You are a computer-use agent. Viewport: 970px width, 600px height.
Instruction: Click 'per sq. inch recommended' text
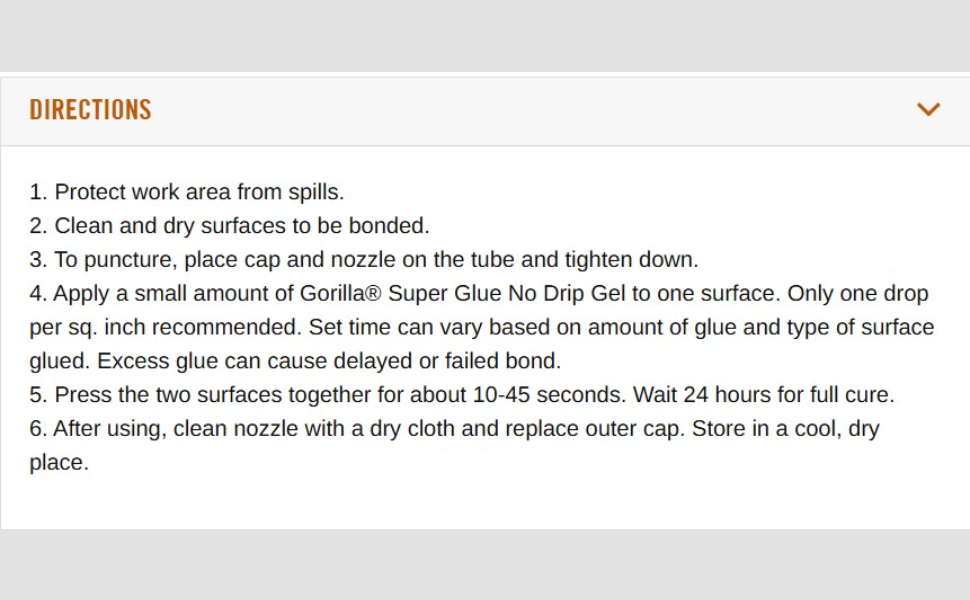tap(165, 328)
